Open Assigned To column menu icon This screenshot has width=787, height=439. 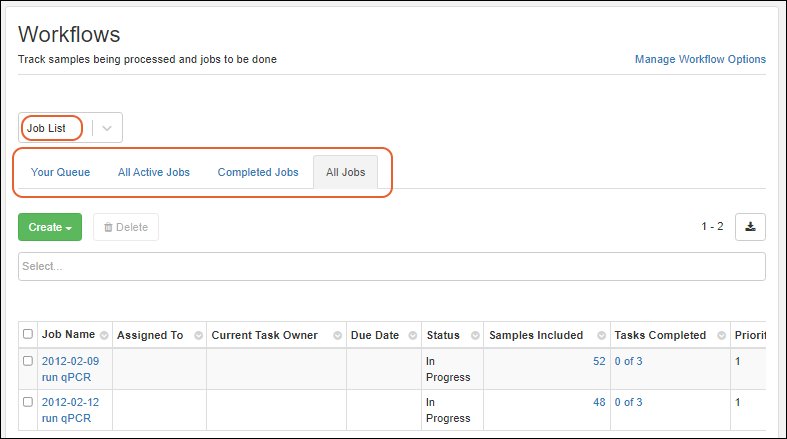198,335
